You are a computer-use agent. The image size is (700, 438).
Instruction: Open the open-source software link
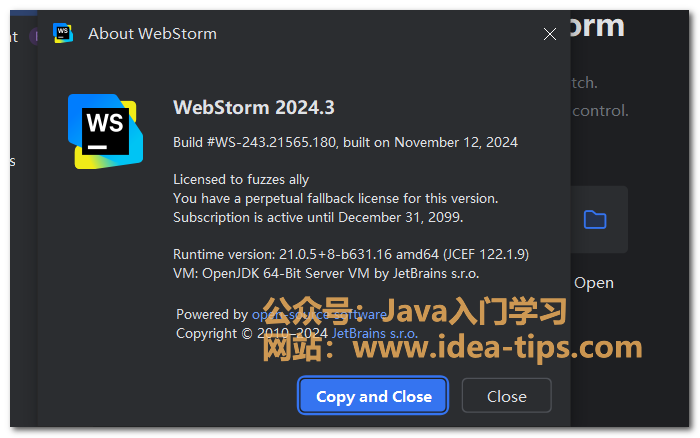[x=318, y=314]
